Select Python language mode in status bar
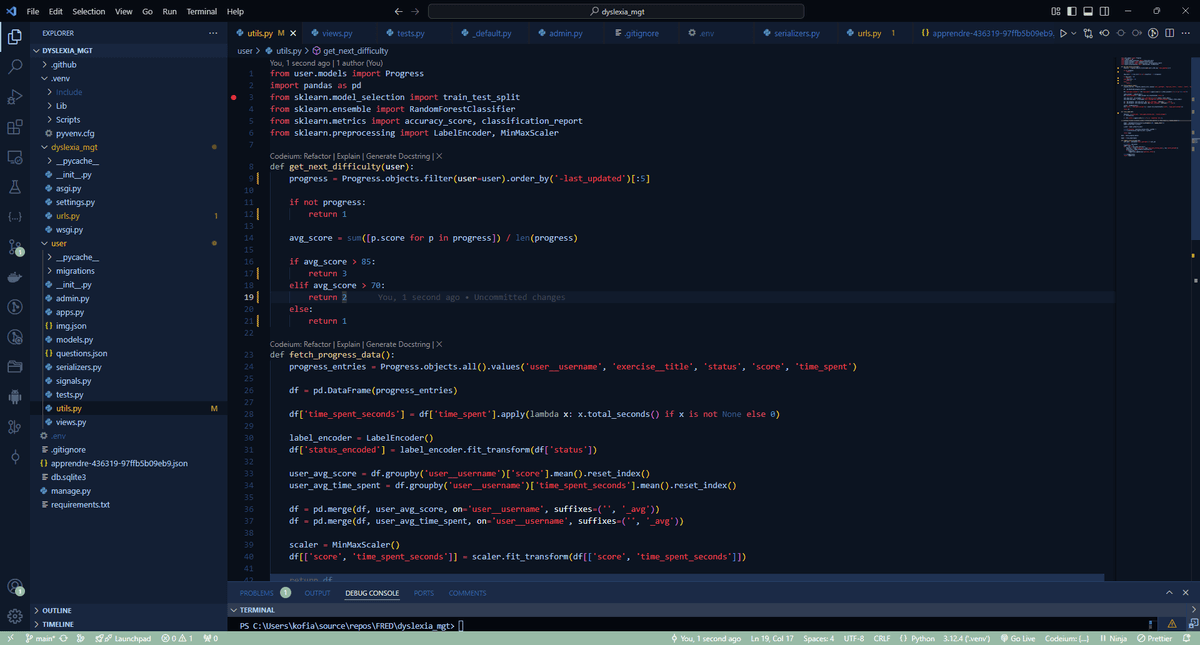 pos(922,638)
